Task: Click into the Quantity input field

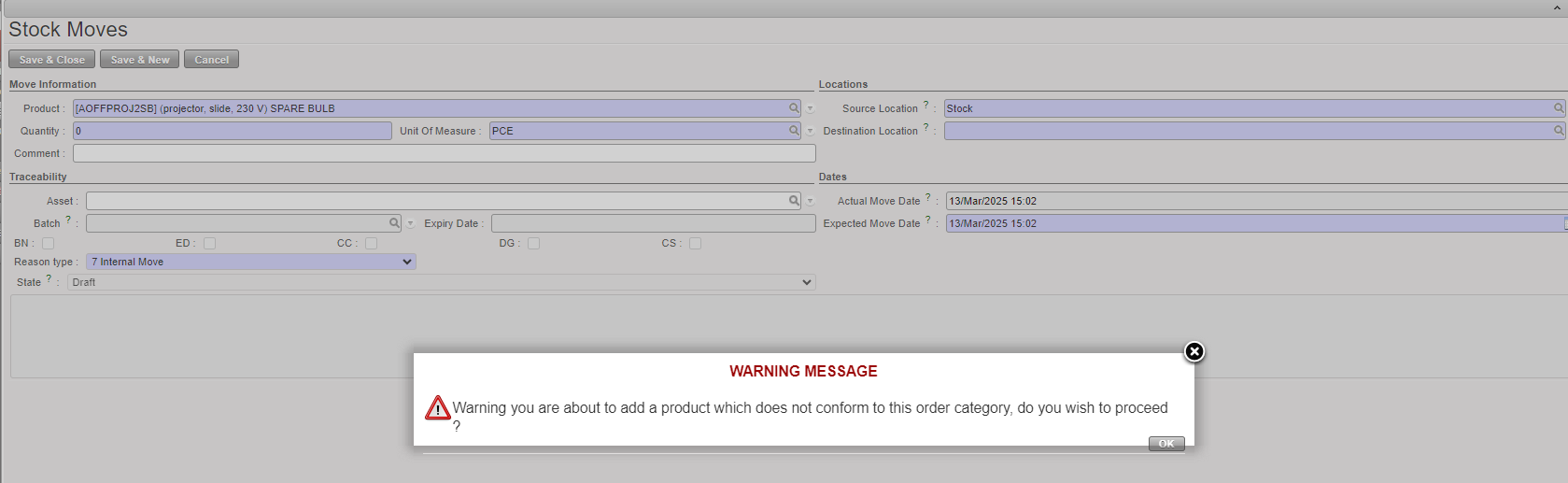Action: point(232,131)
